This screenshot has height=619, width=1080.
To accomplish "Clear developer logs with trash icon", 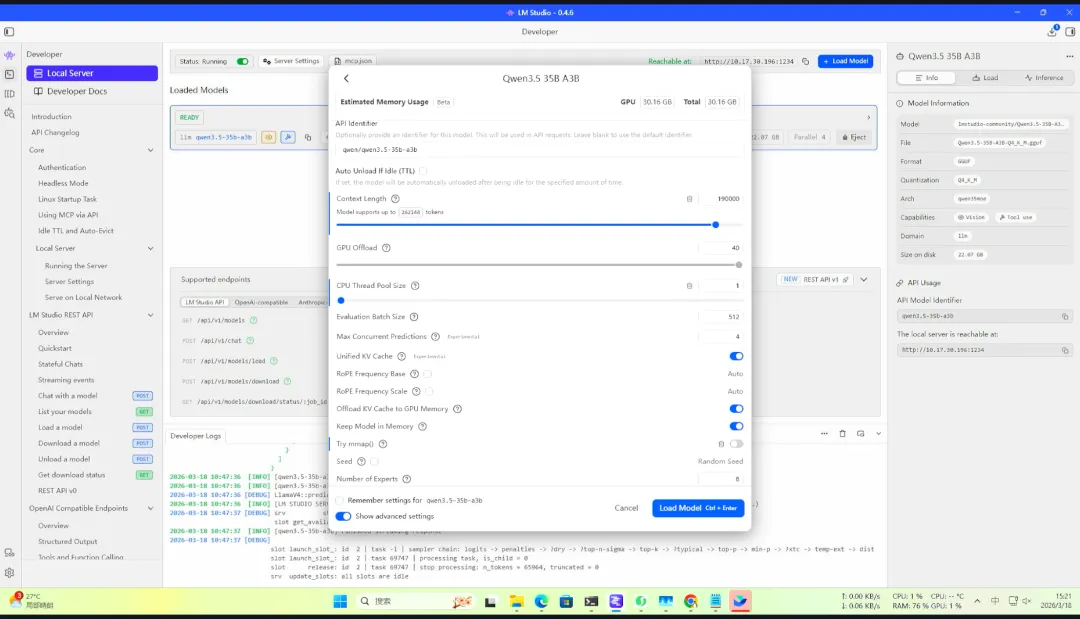I will pos(842,434).
